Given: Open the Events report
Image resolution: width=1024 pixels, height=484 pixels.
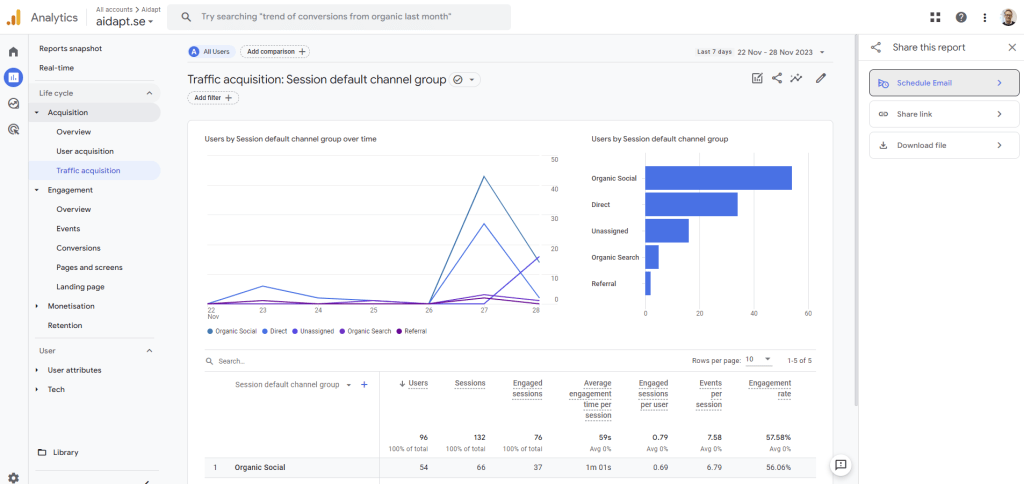Looking at the screenshot, I should pyautogui.click(x=69, y=229).
